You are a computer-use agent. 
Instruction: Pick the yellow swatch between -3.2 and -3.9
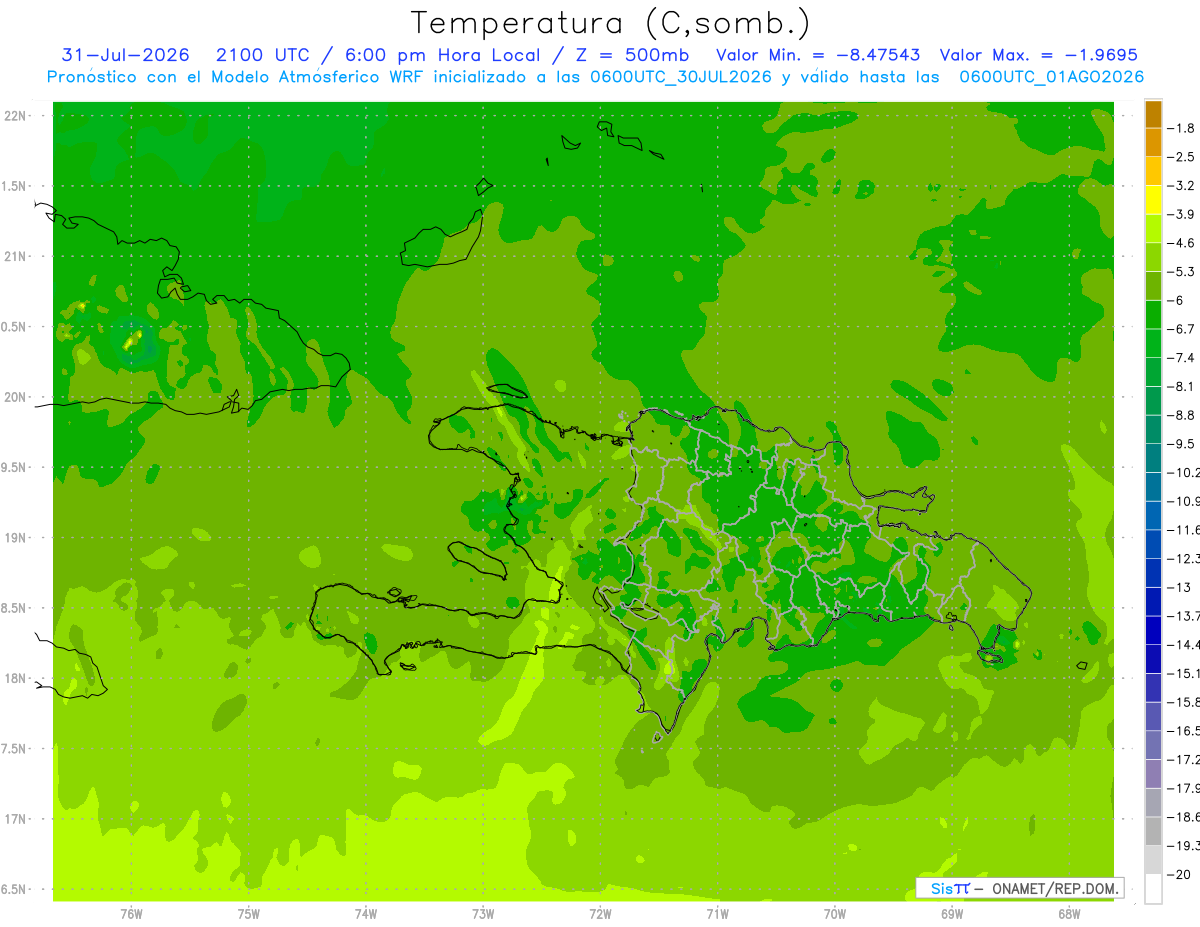click(x=1153, y=200)
